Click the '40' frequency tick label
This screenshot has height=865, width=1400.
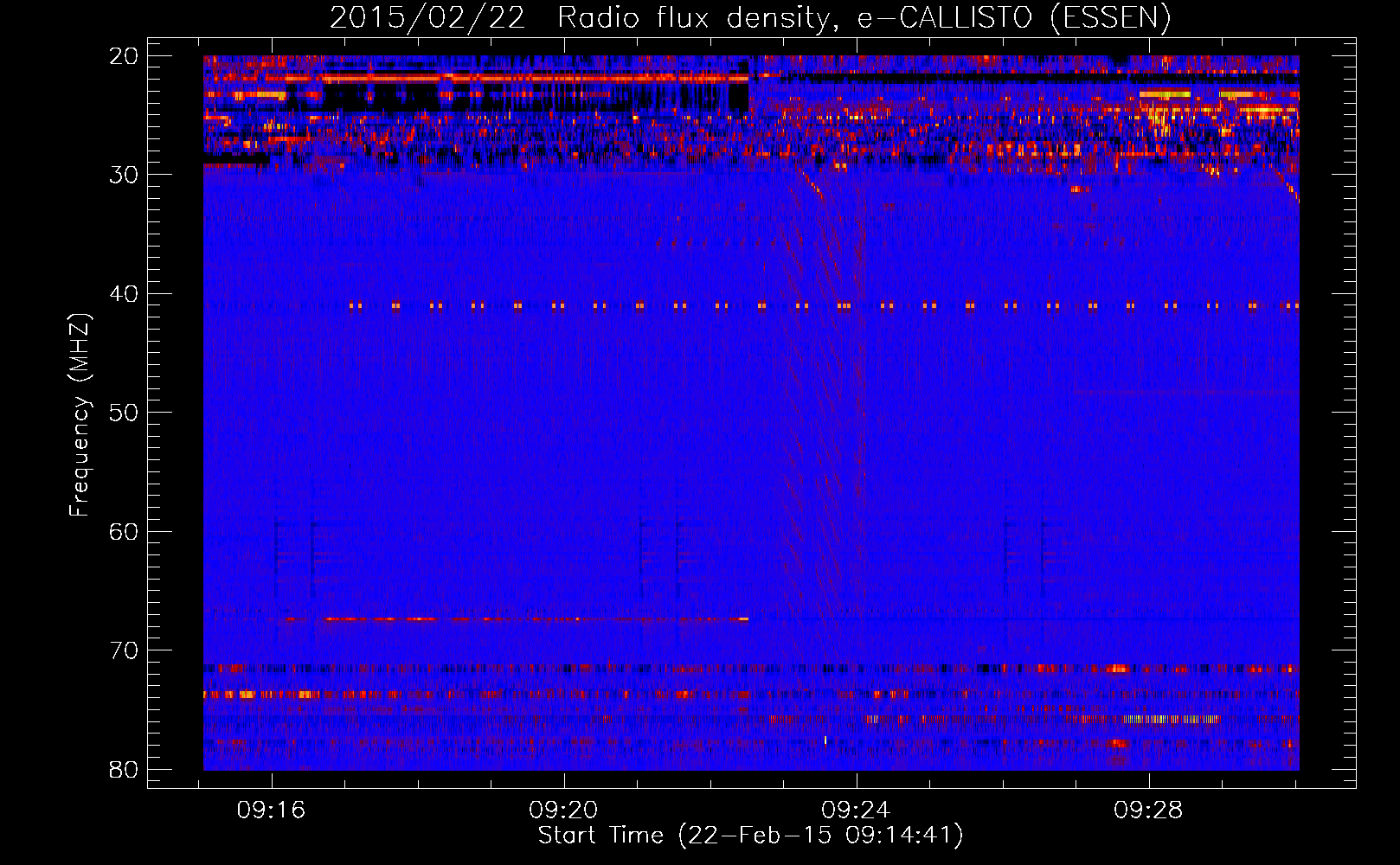click(x=124, y=294)
